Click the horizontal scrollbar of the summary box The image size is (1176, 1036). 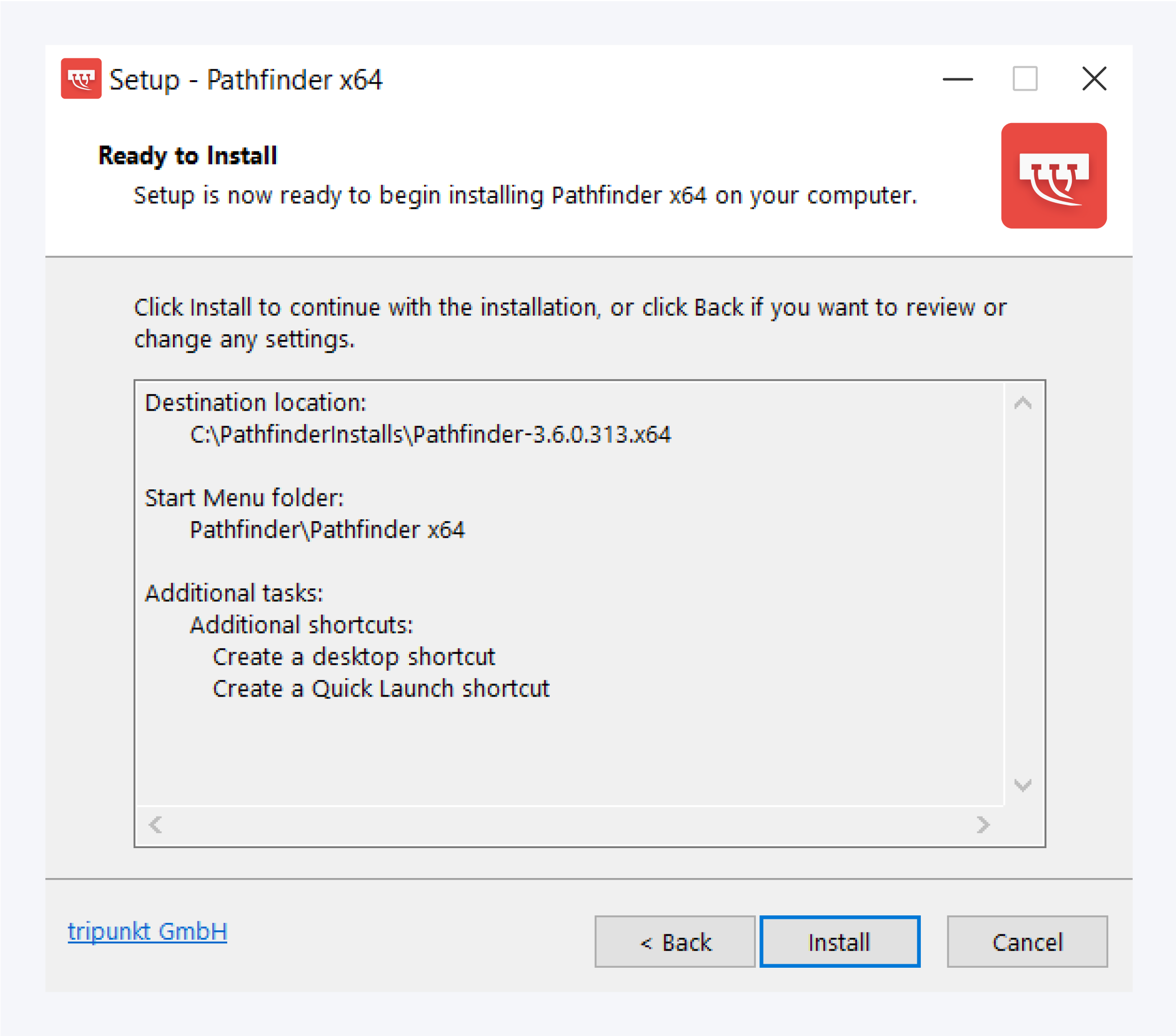tap(570, 825)
